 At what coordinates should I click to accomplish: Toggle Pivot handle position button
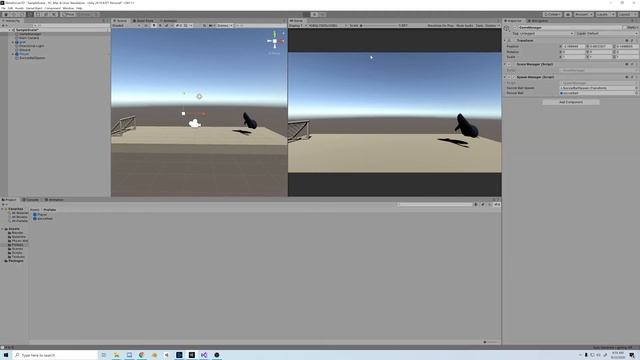click(68, 14)
